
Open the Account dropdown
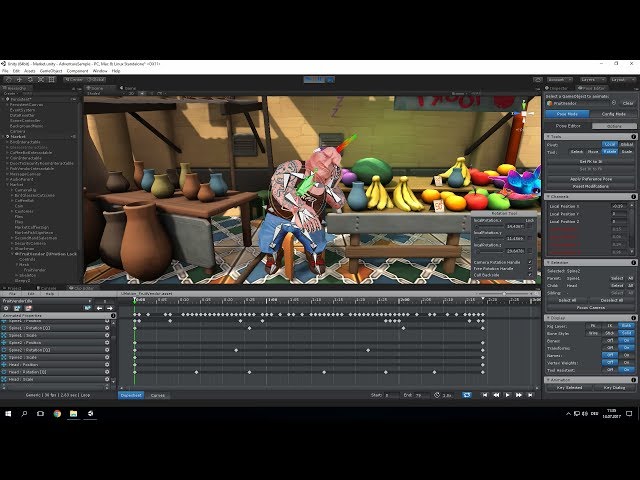(x=560, y=80)
